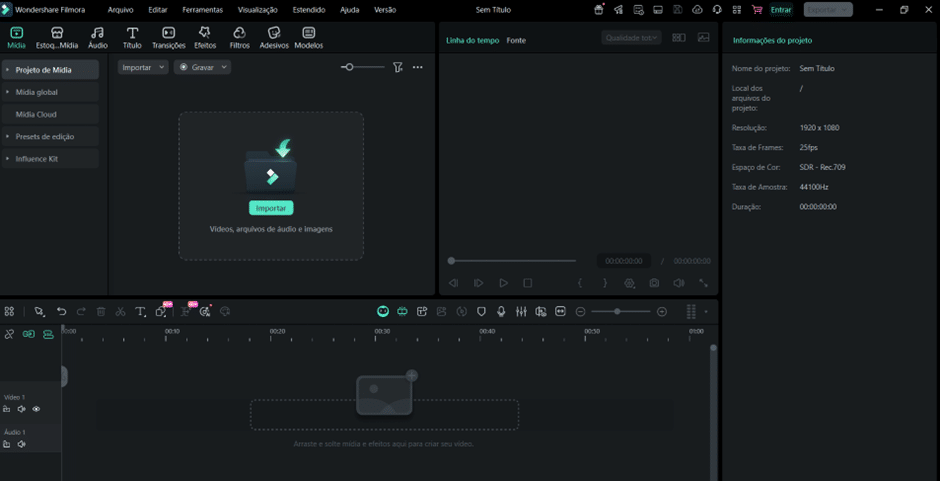Viewport: 940px width, 481px height.
Task: Lock the Vídeo 1 track
Action: [x=7, y=409]
